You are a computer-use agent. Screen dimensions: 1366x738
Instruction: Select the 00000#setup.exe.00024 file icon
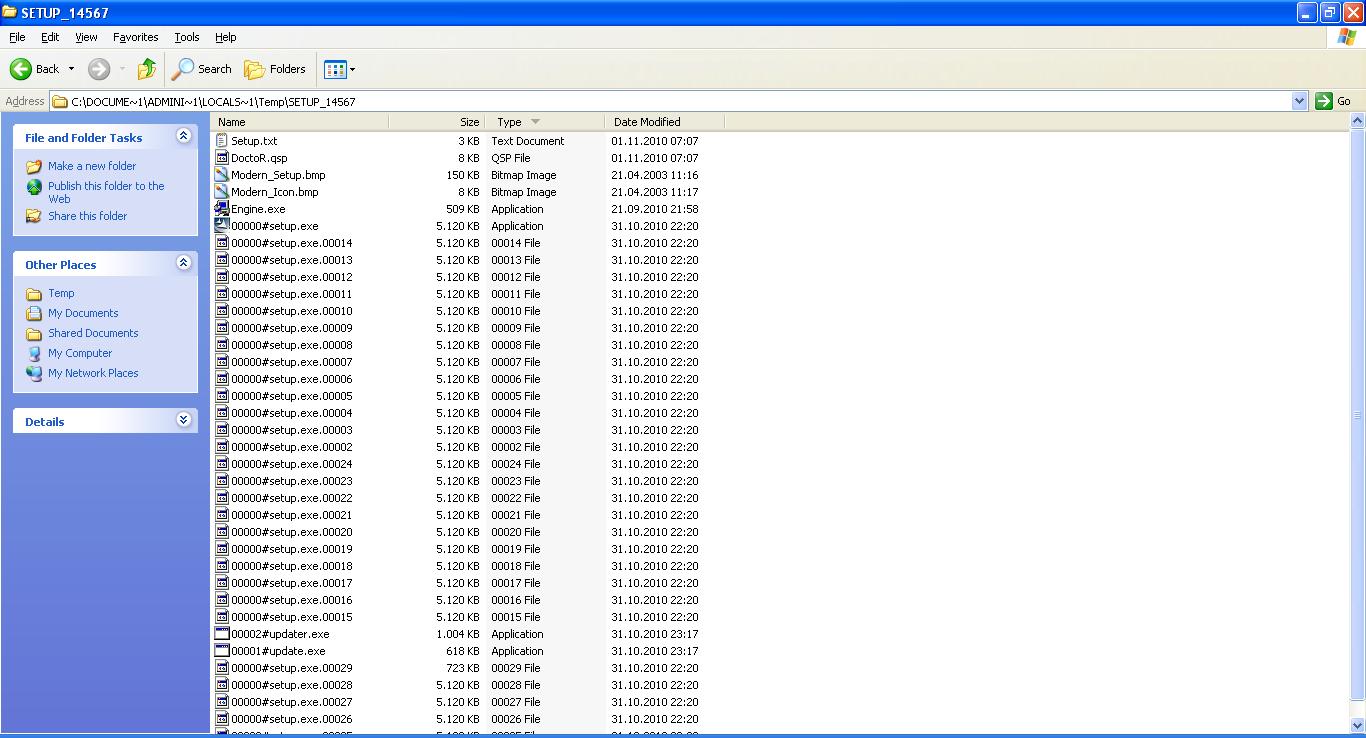point(222,464)
